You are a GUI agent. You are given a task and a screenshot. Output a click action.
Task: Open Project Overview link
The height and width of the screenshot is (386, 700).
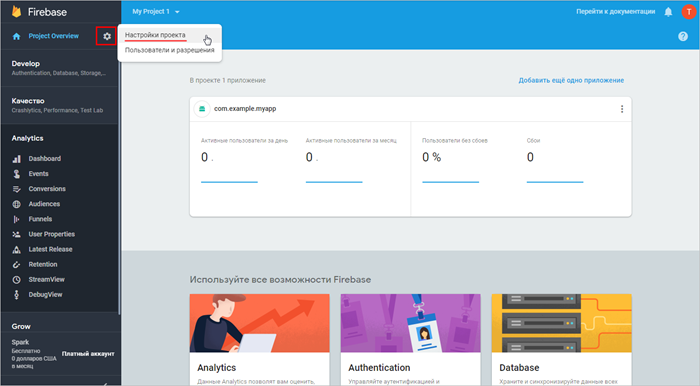tap(54, 36)
